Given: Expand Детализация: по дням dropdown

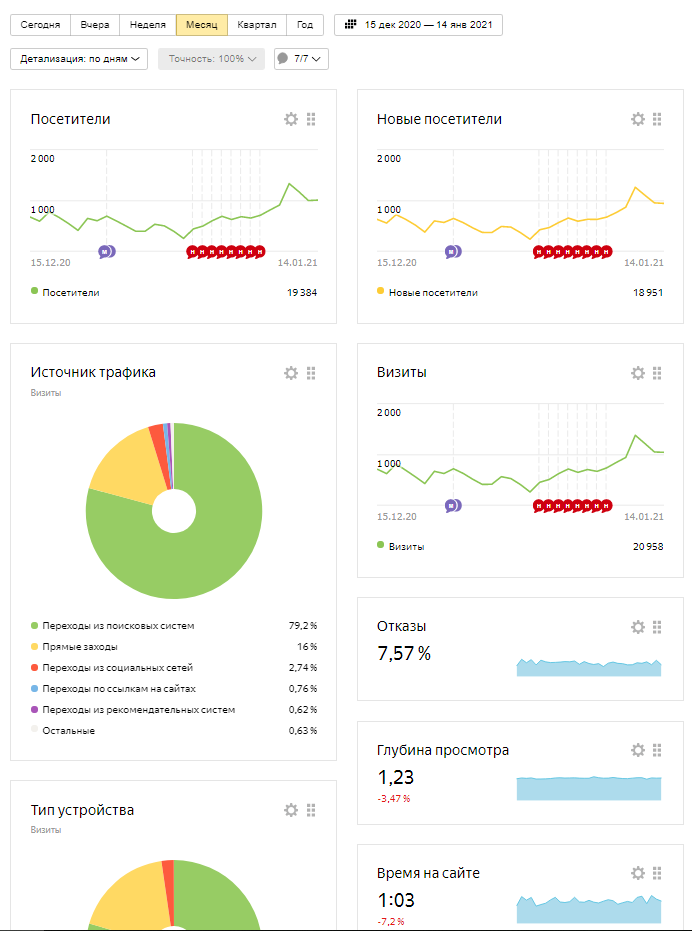Looking at the screenshot, I should coord(79,59).
